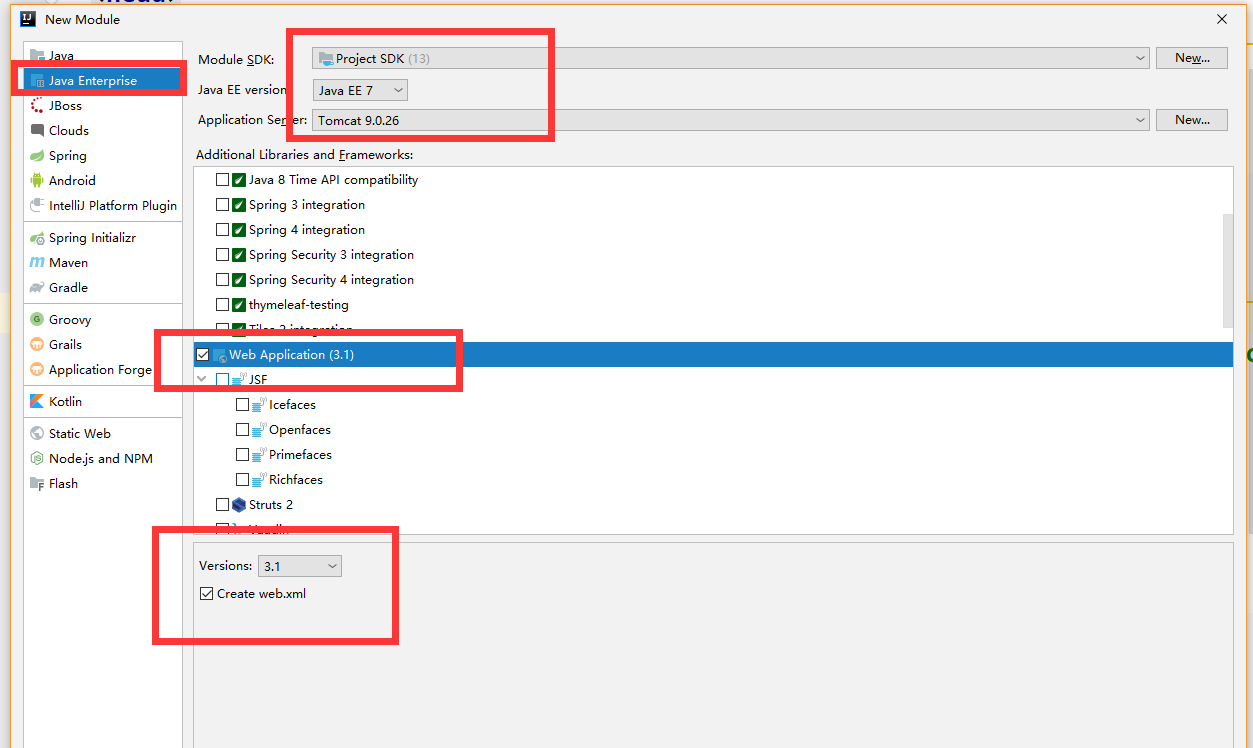Check the Richfaces checkbox

242,480
